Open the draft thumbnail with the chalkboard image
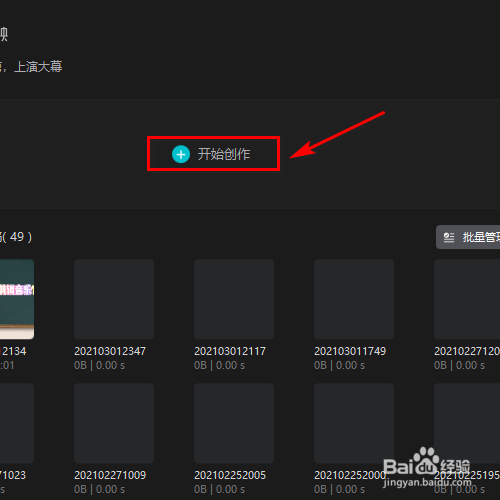 point(17,299)
